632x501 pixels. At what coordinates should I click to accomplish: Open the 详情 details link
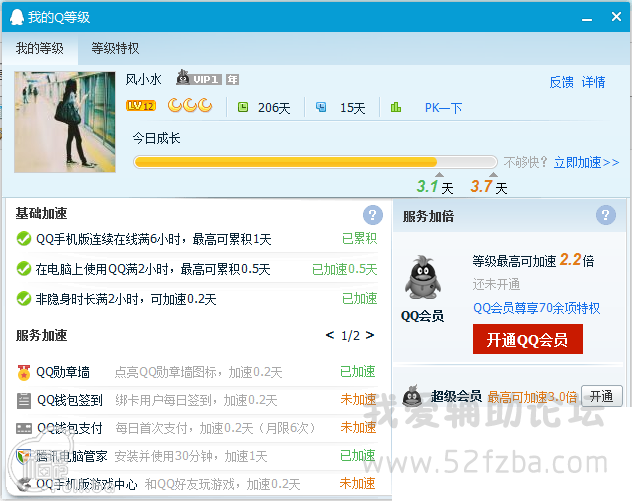(593, 82)
